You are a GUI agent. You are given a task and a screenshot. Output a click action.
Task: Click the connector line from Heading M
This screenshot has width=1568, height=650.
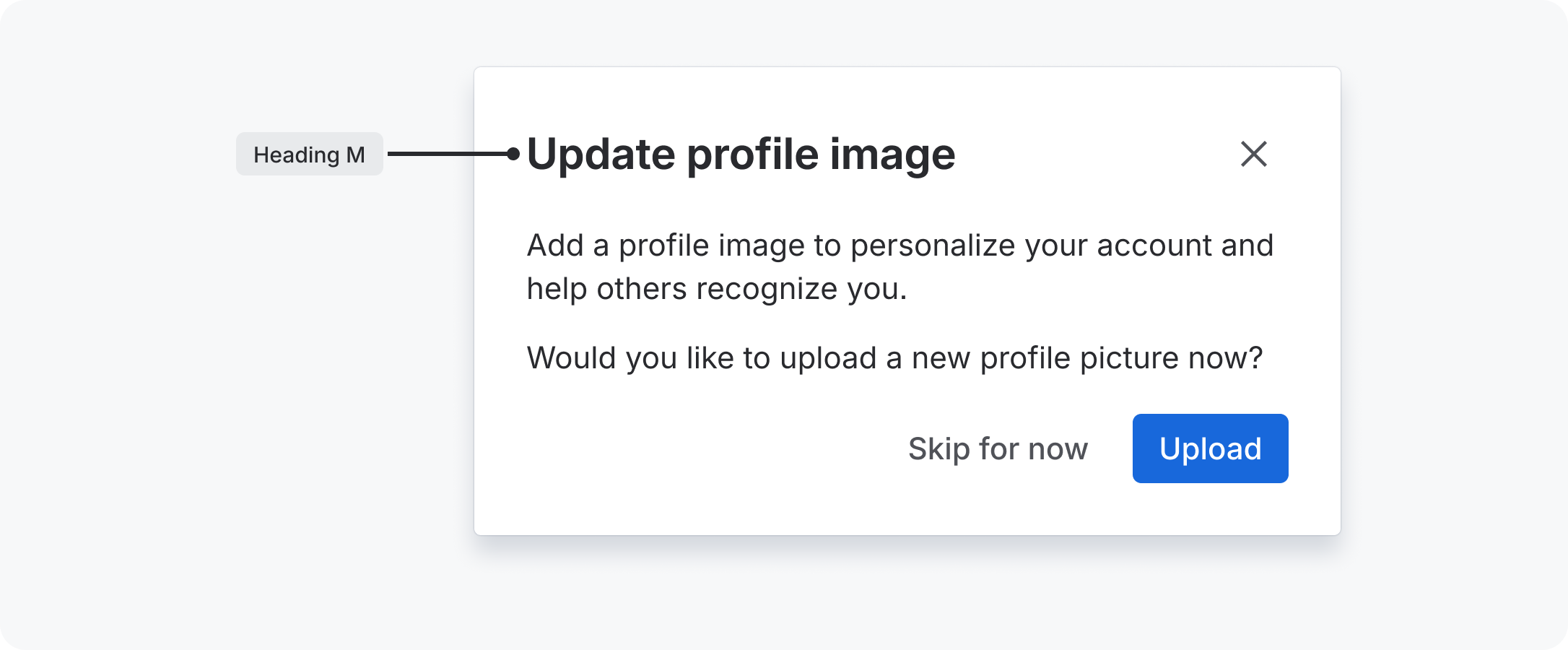click(x=448, y=154)
